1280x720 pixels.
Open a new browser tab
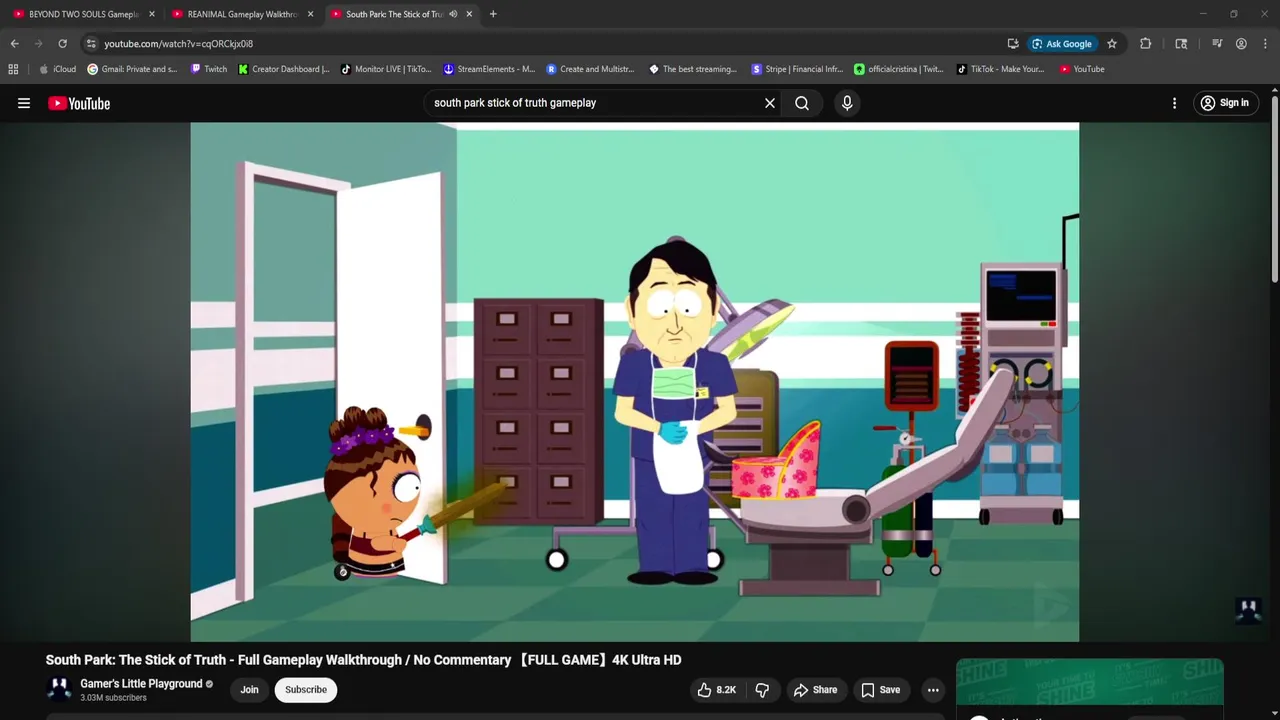[493, 14]
